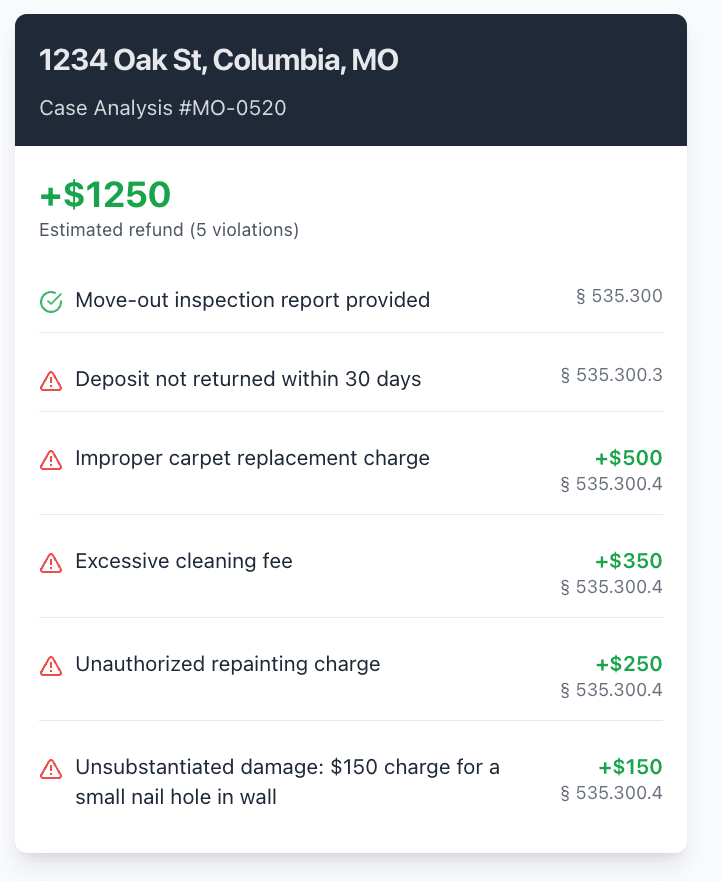
Task: Click § 535.300.4 under the +$150 amount
Action: (x=611, y=793)
